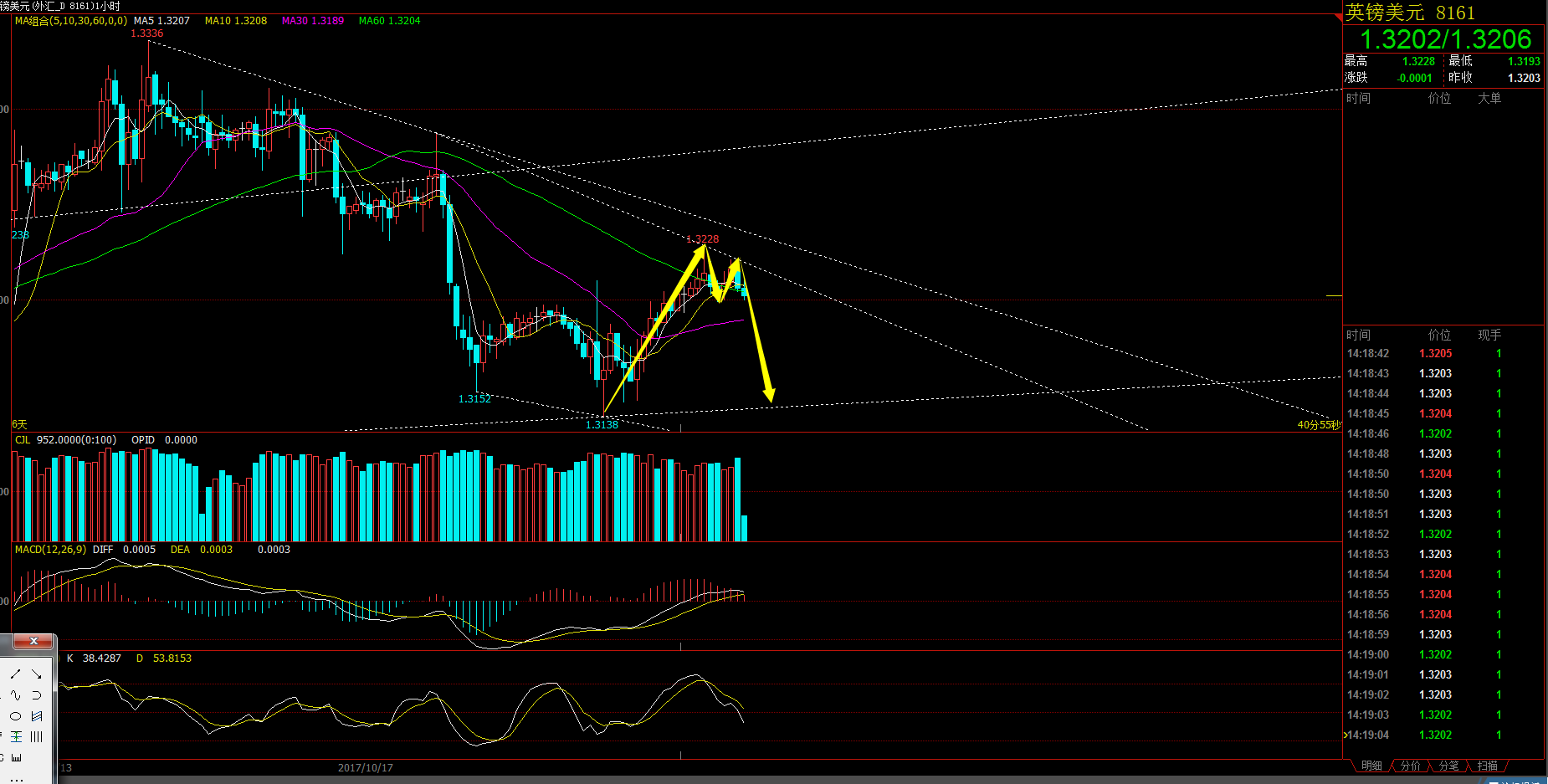The image size is (1548, 784).
Task: Click the MACD(12,26,9) indicator label
Action: point(50,550)
